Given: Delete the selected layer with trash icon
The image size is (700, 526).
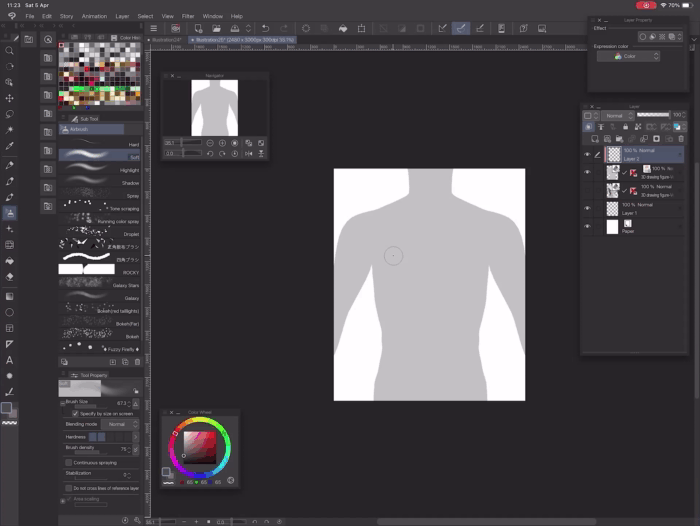Looking at the screenshot, I should pyautogui.click(x=681, y=139).
